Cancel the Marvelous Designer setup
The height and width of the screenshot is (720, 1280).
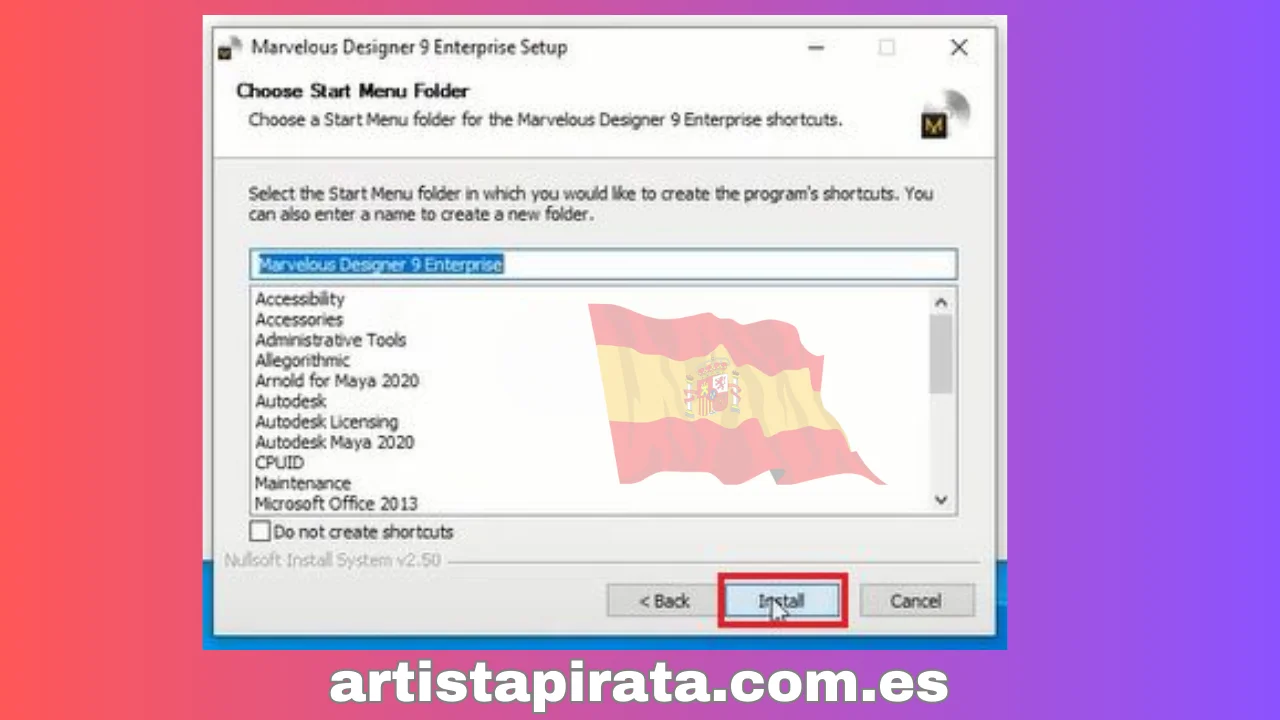[916, 601]
